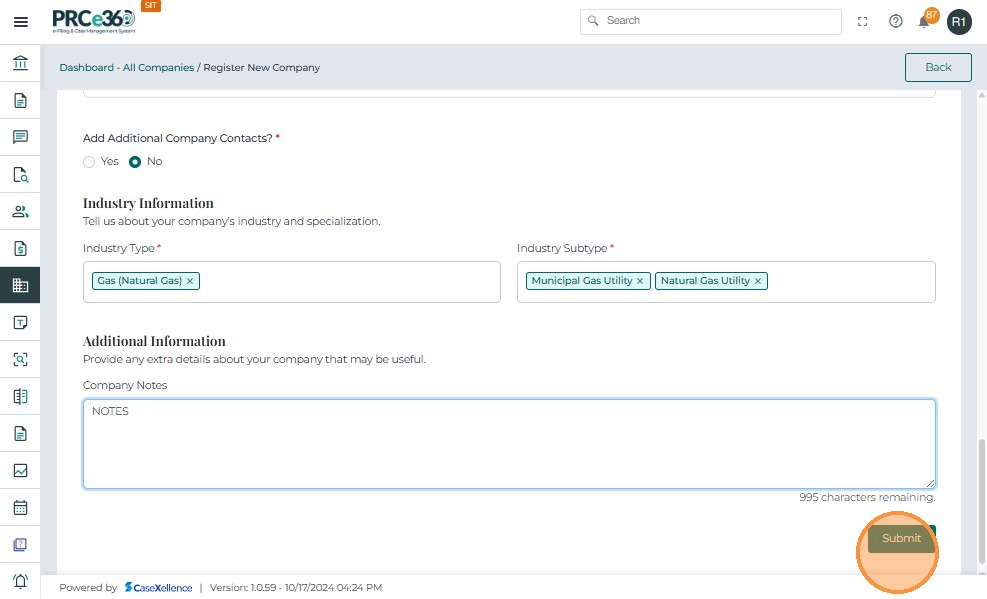Viewport: 987px width, 599px height.
Task: Click the Dashboard - All Companies breadcrumb
Action: click(x=126, y=68)
